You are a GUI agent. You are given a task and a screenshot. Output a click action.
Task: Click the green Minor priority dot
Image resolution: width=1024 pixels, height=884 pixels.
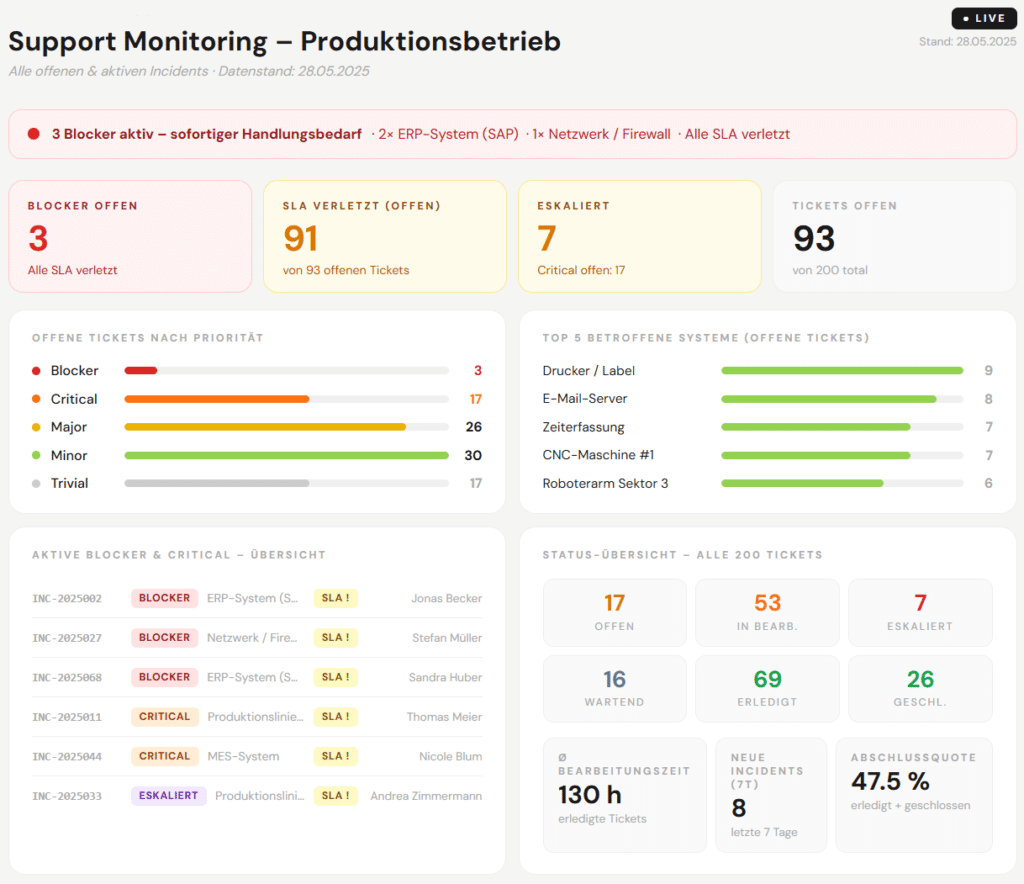36,455
